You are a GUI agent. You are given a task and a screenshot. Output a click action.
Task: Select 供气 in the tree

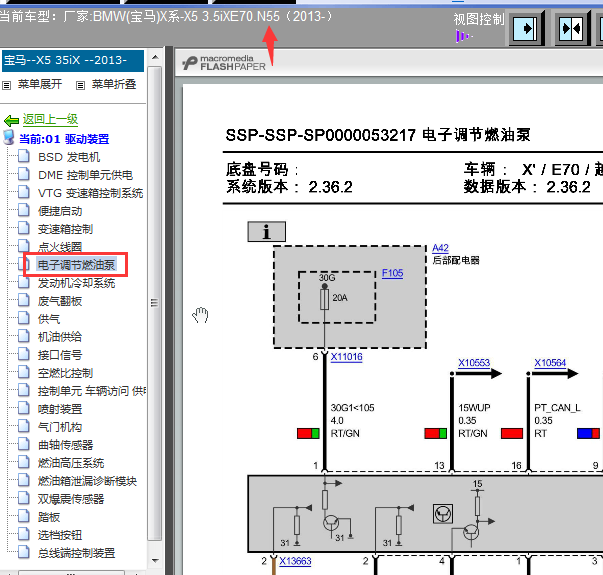(x=49, y=319)
